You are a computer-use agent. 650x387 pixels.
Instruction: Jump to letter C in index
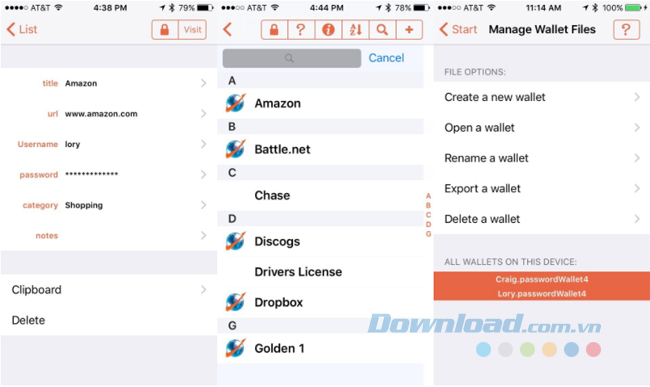(428, 215)
